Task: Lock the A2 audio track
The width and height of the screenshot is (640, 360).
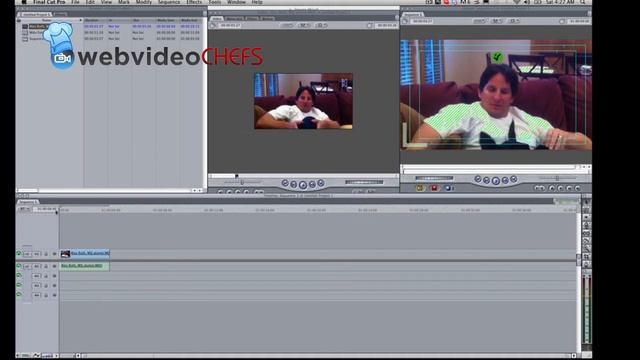Action: click(46, 276)
